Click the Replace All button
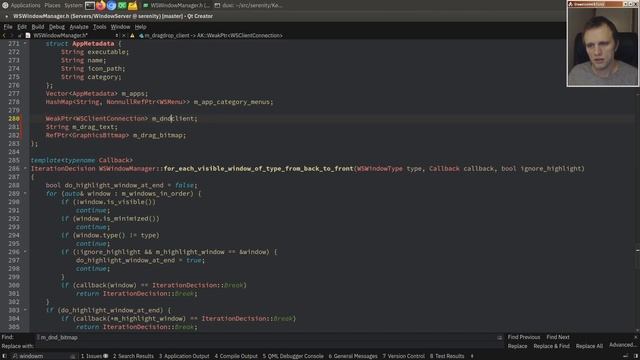This screenshot has height=360, width=640. 589,346
